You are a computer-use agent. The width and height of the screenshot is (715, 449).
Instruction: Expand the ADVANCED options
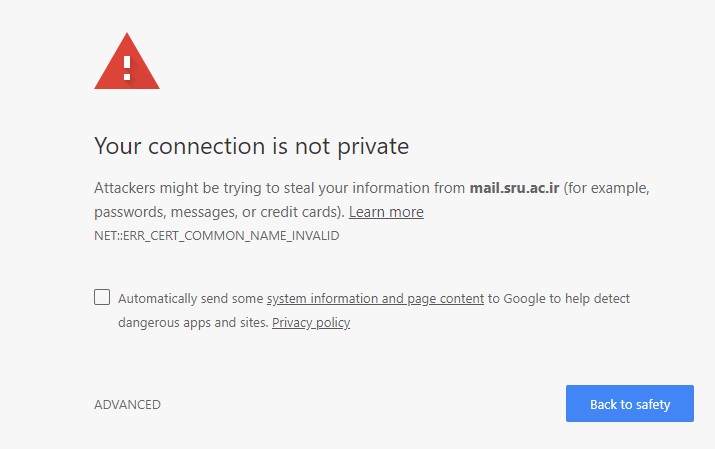coord(127,404)
